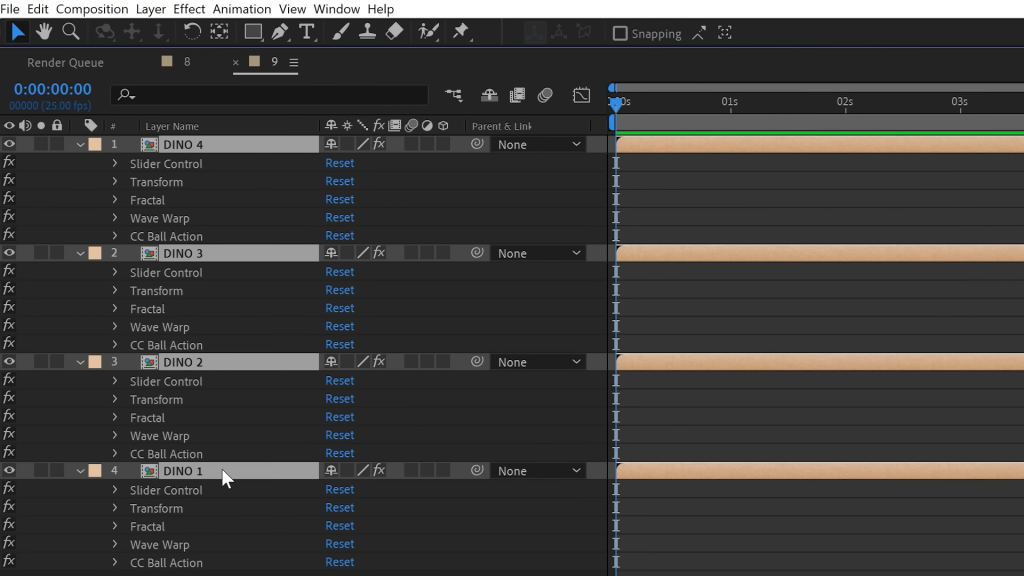
Task: Collapse the DINO 3 layer
Action: coord(80,253)
